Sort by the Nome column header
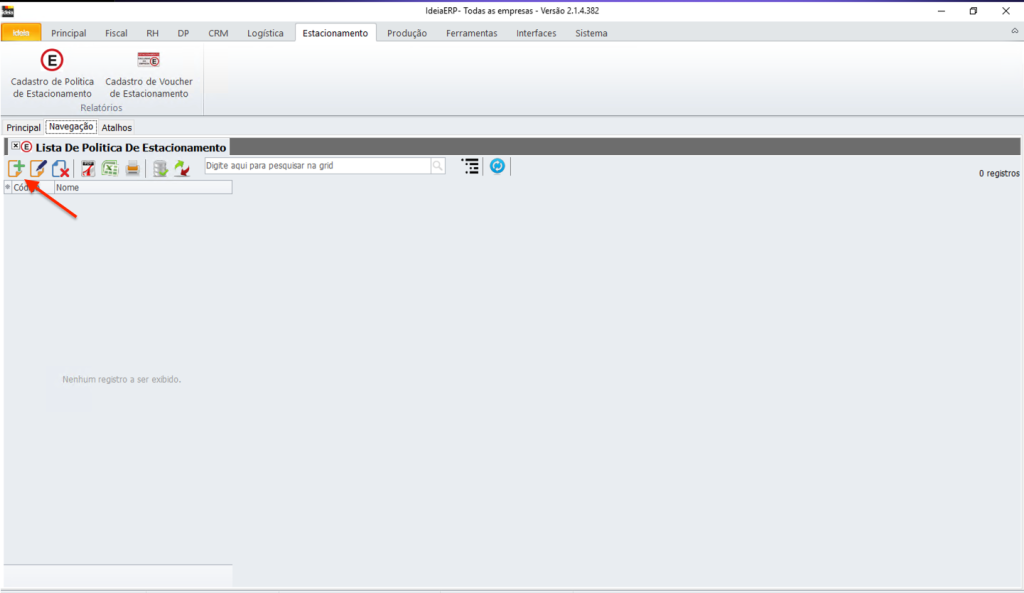Image resolution: width=1024 pixels, height=593 pixels. tap(142, 187)
